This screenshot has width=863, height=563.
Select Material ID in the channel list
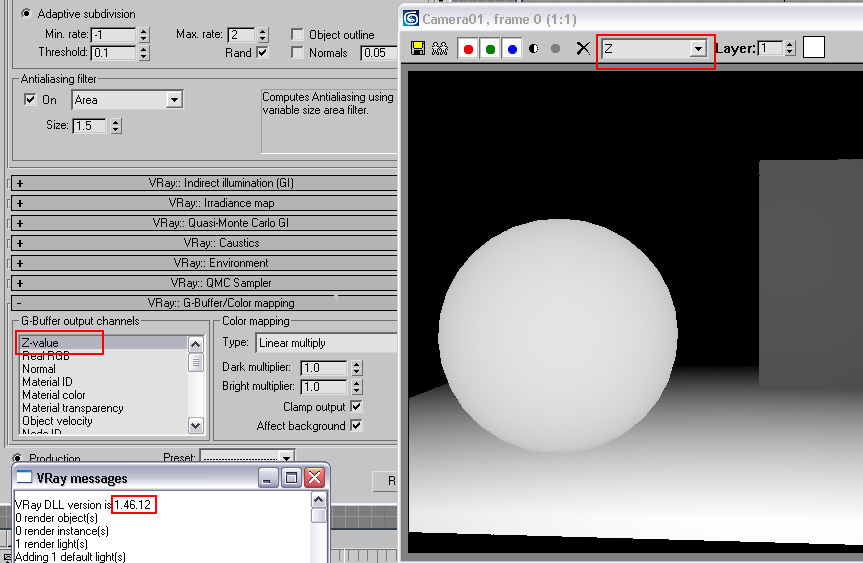tap(47, 382)
